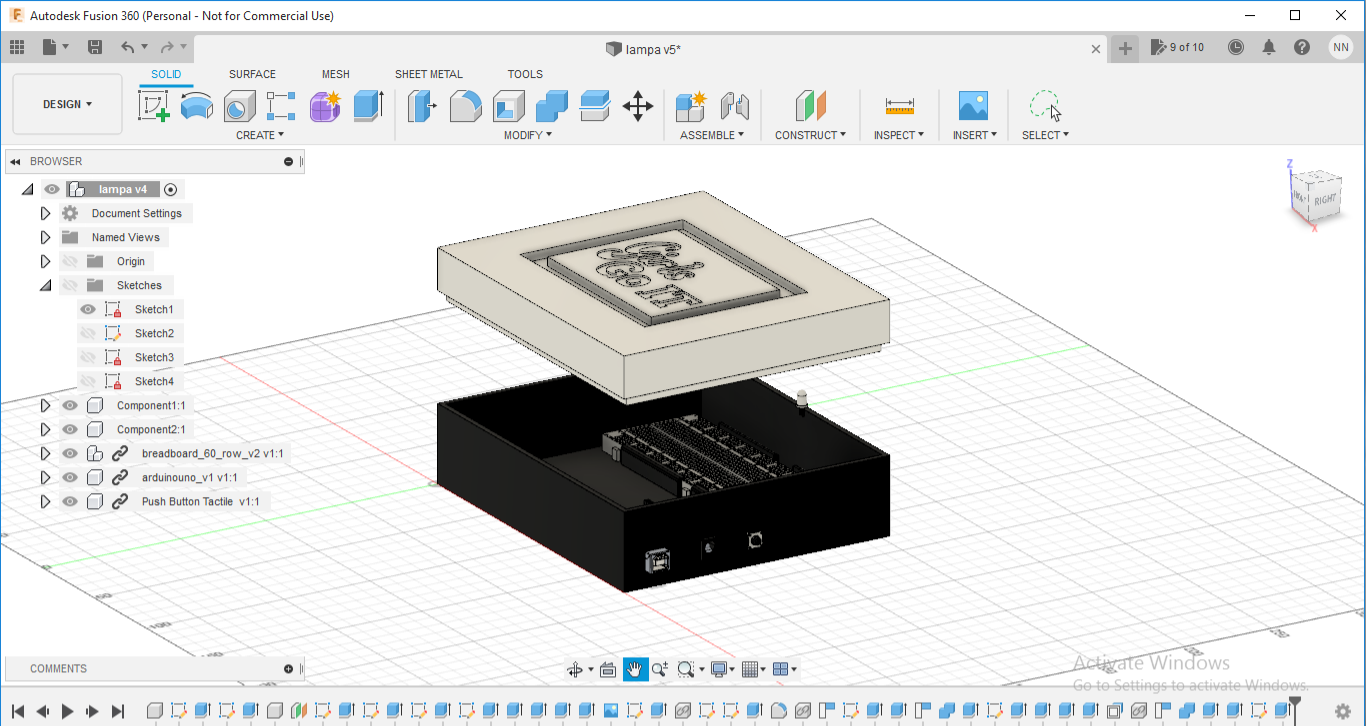Switch to the SURFACE tab
Screen dimensions: 1366x726
click(x=252, y=74)
